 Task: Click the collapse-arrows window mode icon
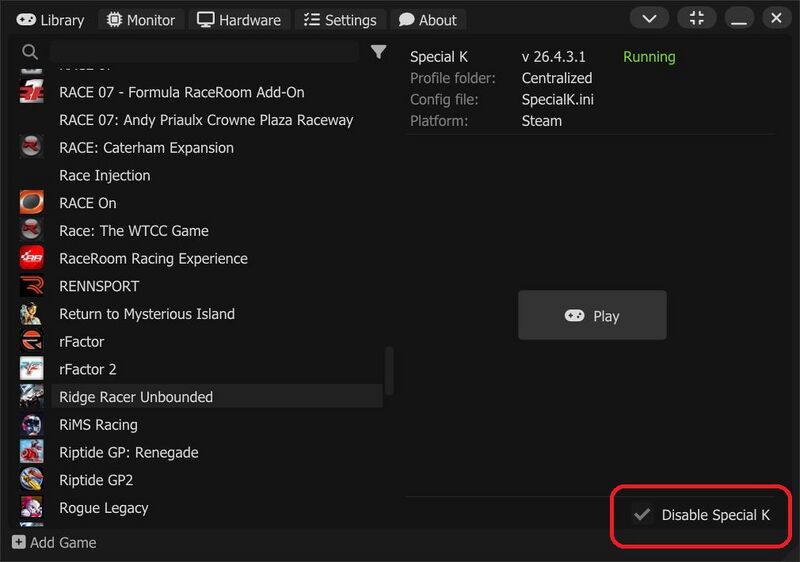point(696,18)
